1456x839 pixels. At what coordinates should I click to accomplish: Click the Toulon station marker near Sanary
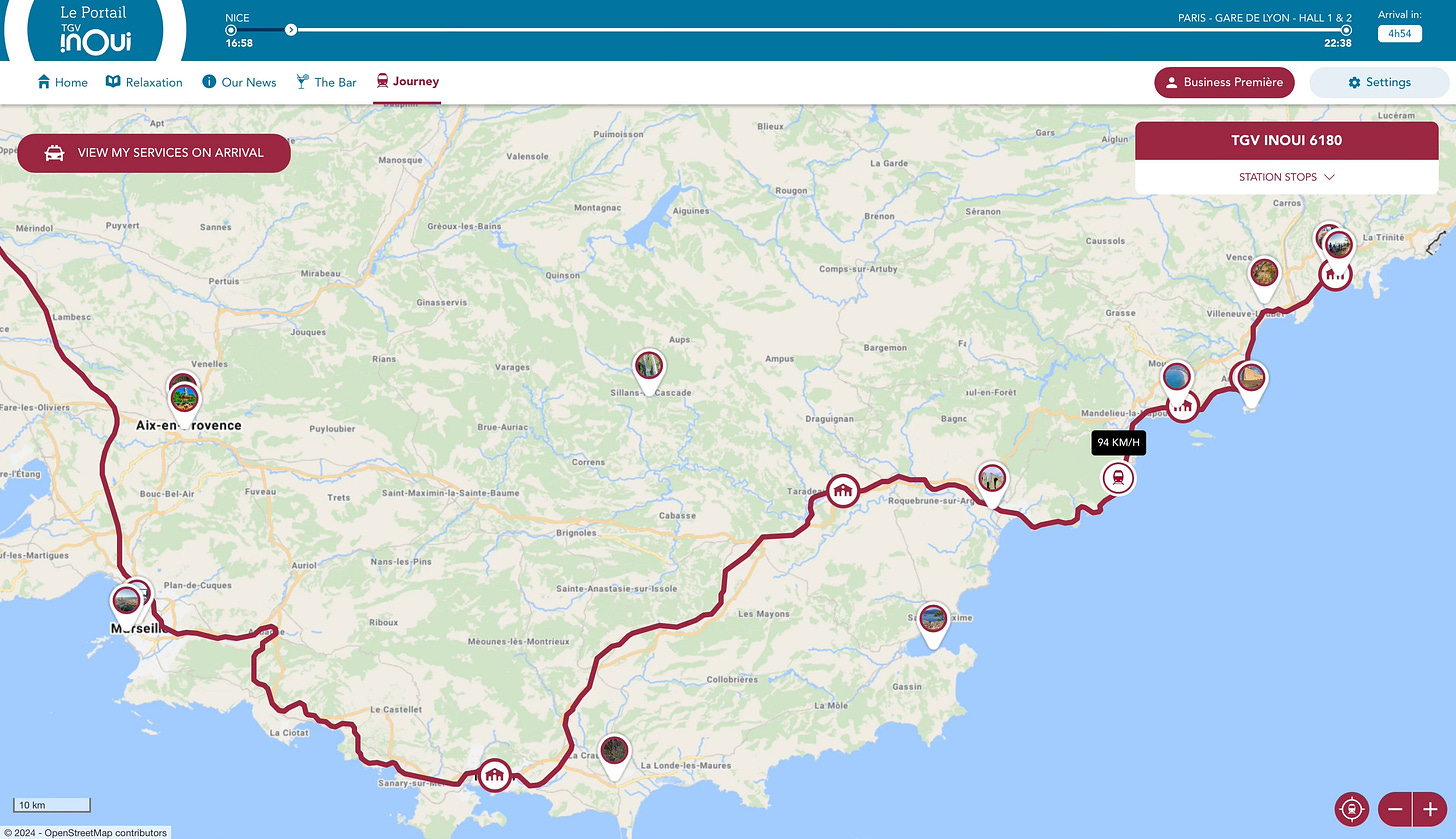[494, 775]
